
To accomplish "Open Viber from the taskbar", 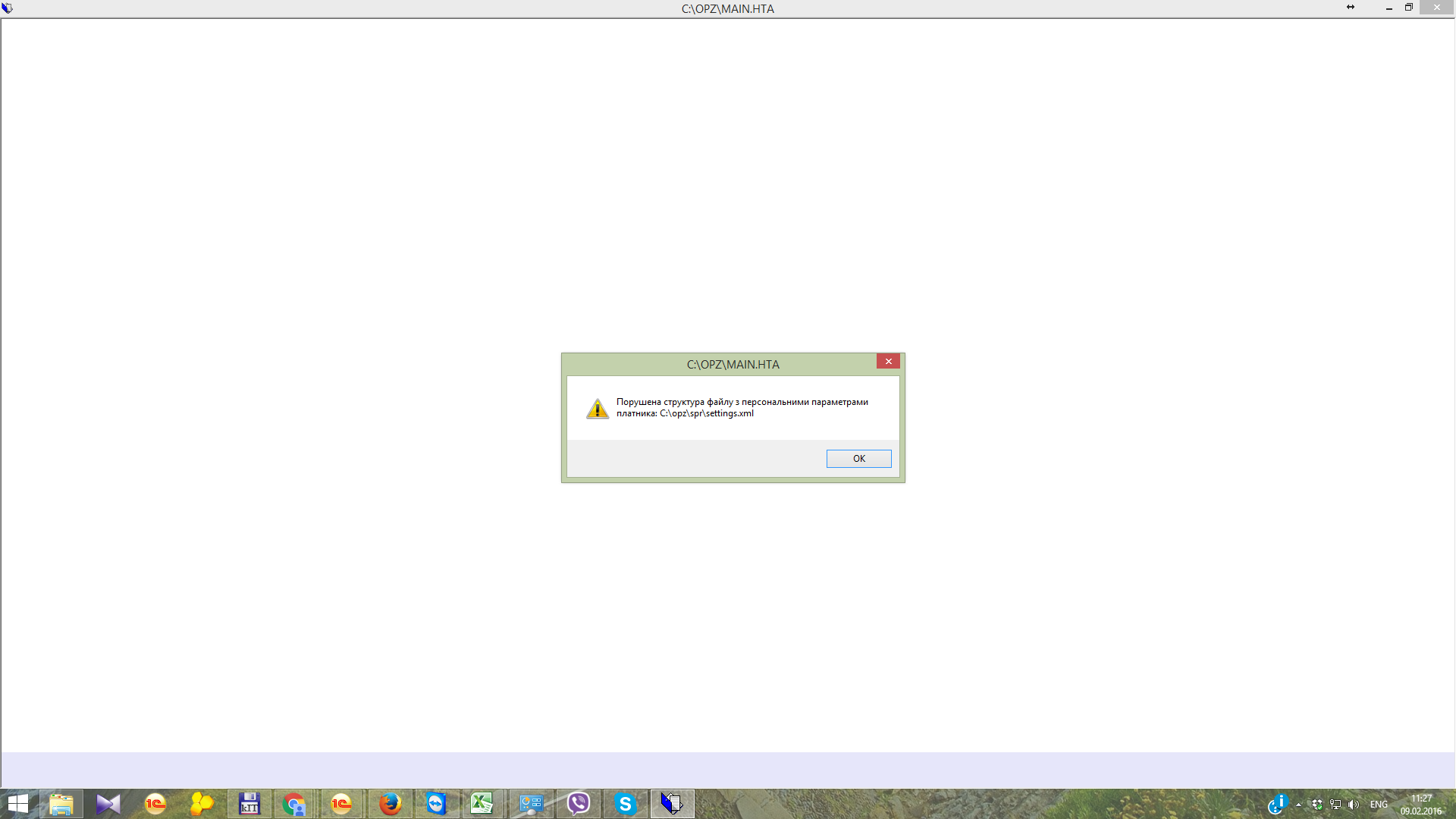I will (579, 804).
